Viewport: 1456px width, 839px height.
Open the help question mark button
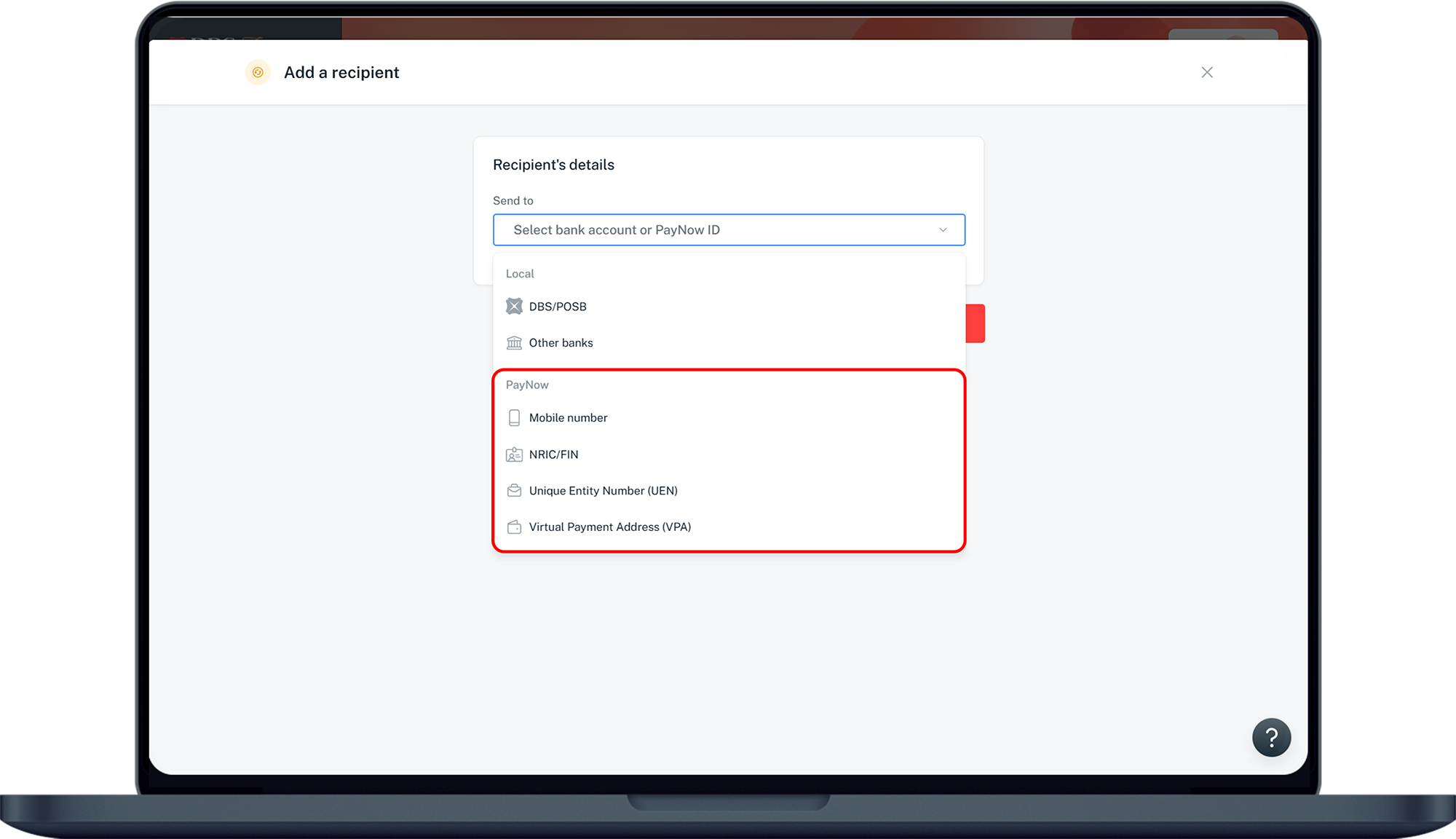pos(1271,738)
